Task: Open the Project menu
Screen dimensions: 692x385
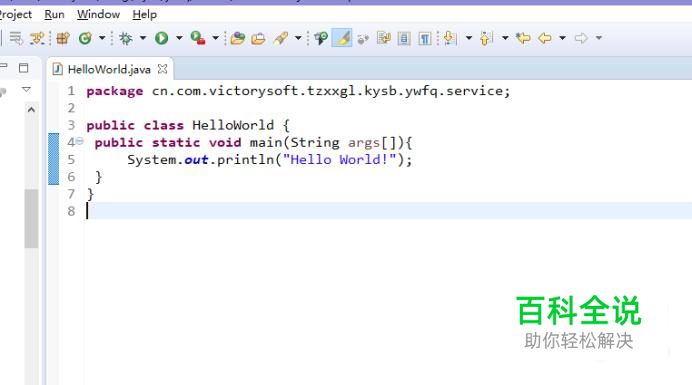Action: coord(15,15)
